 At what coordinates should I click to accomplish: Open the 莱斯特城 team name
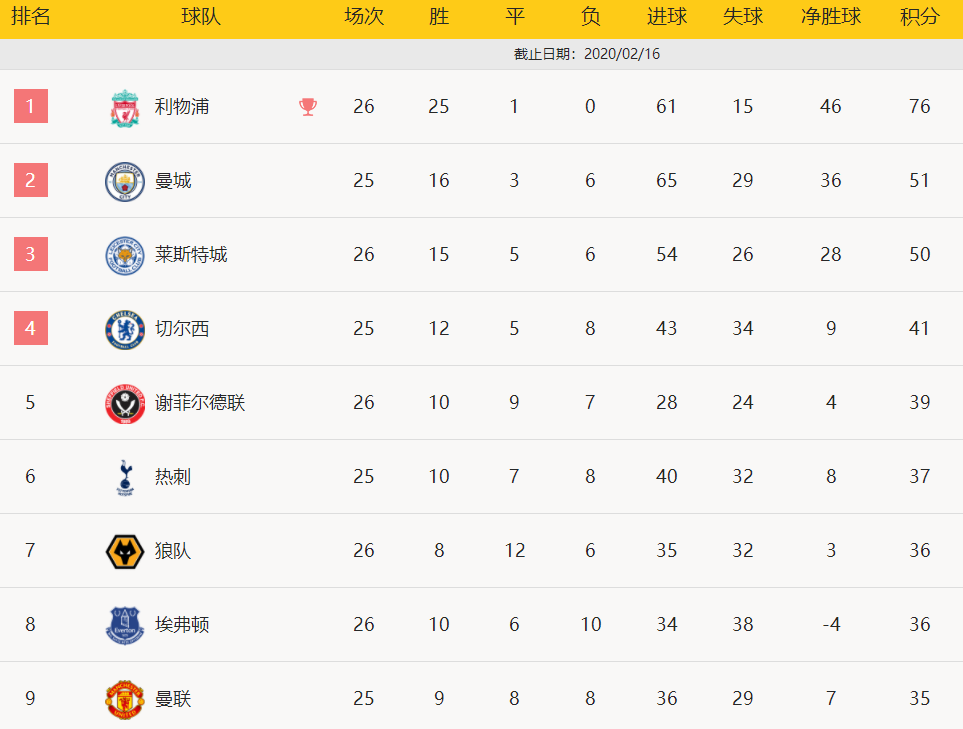pos(191,254)
